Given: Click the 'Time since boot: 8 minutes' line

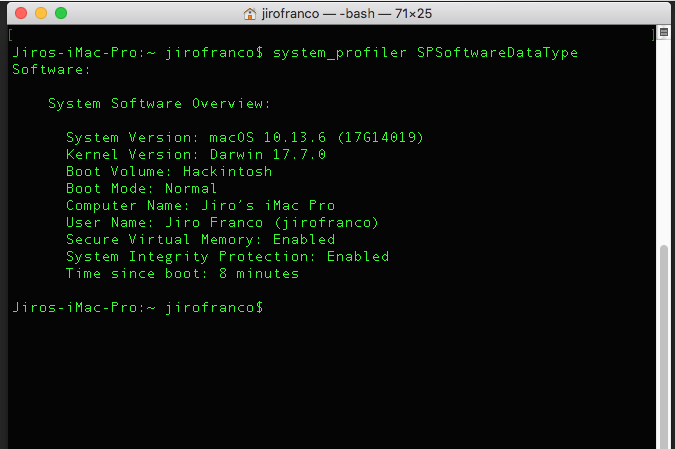Looking at the screenshot, I should point(182,273).
